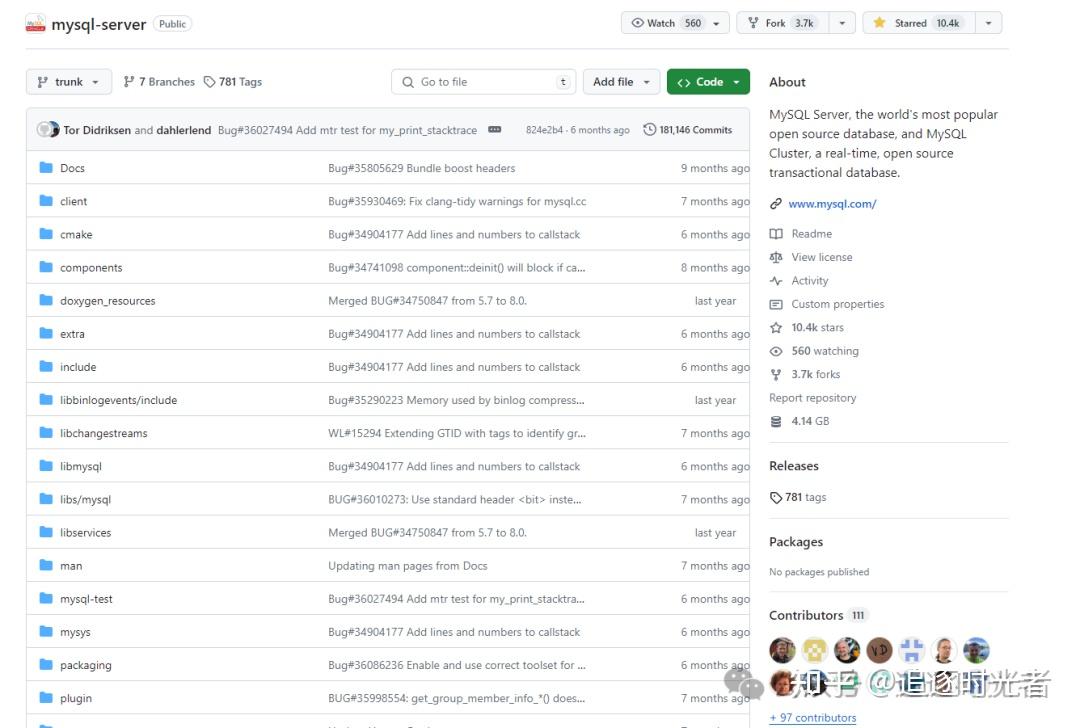Open the libchangestreams folder
This screenshot has width=1080, height=728.
[x=103, y=433]
